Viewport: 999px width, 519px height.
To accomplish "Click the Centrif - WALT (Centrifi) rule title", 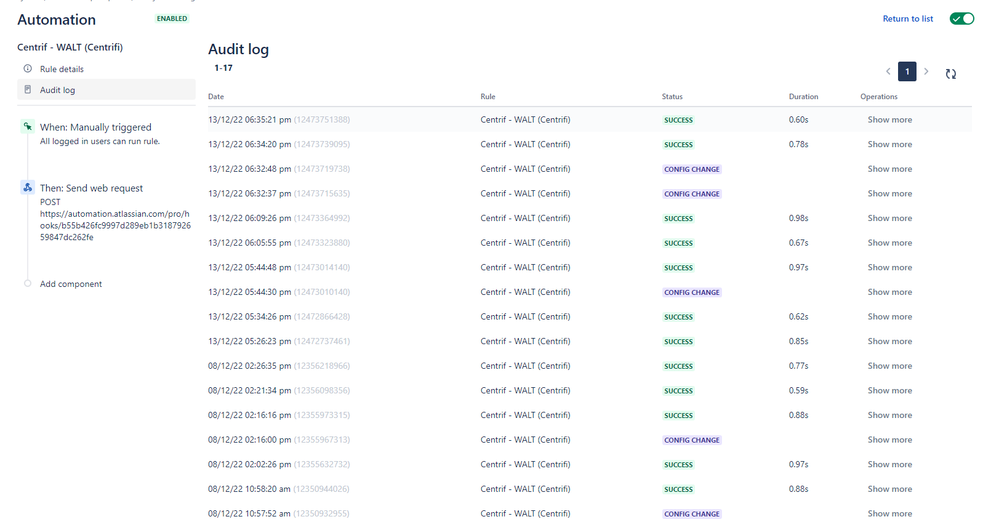I will point(70,47).
